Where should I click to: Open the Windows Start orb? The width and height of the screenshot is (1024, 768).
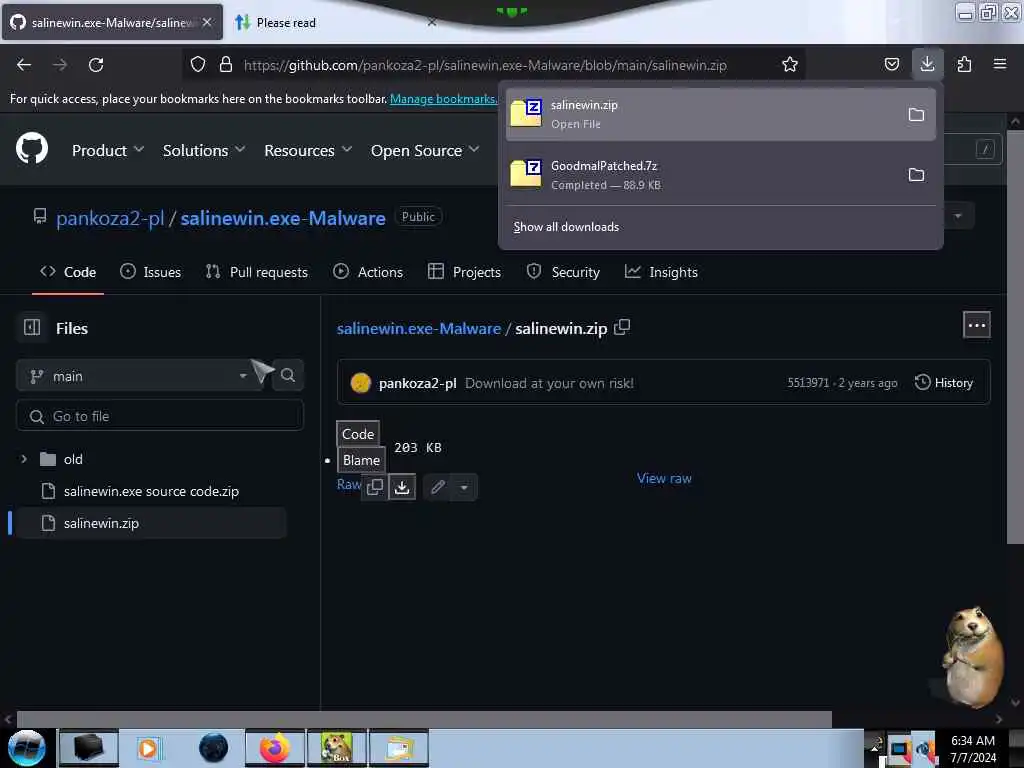coord(26,748)
